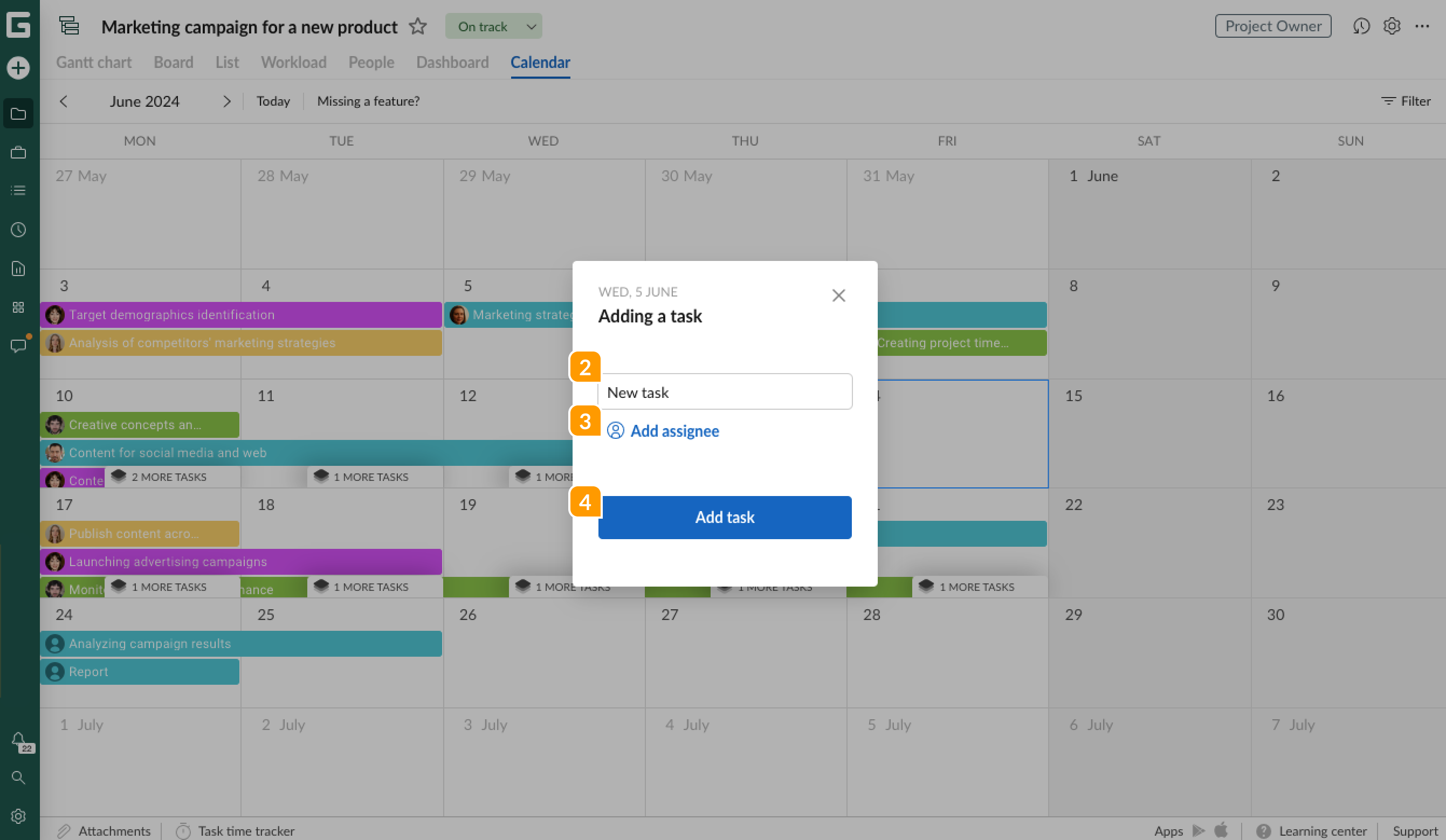Viewport: 1446px width, 840px height.
Task: Open the three-dot overflow menu top right
Action: coord(1423,26)
